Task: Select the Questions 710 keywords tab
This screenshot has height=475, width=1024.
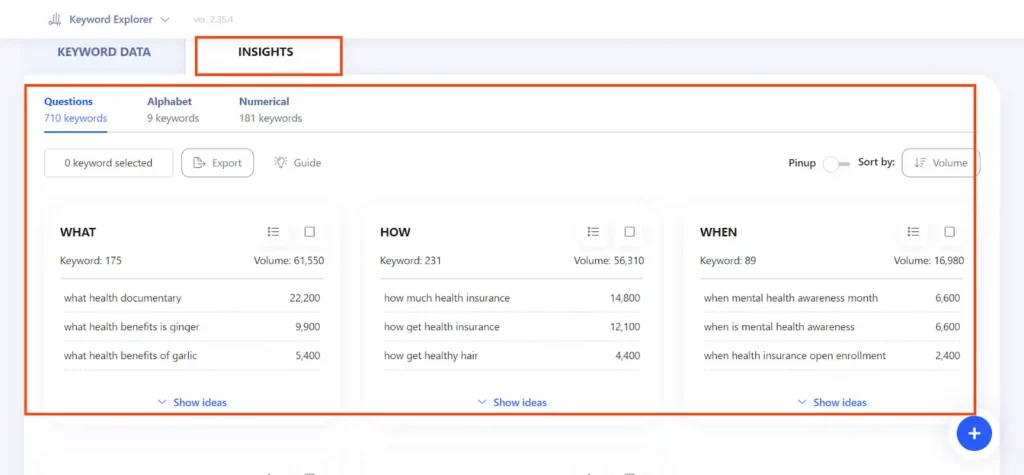Action: [x=76, y=110]
